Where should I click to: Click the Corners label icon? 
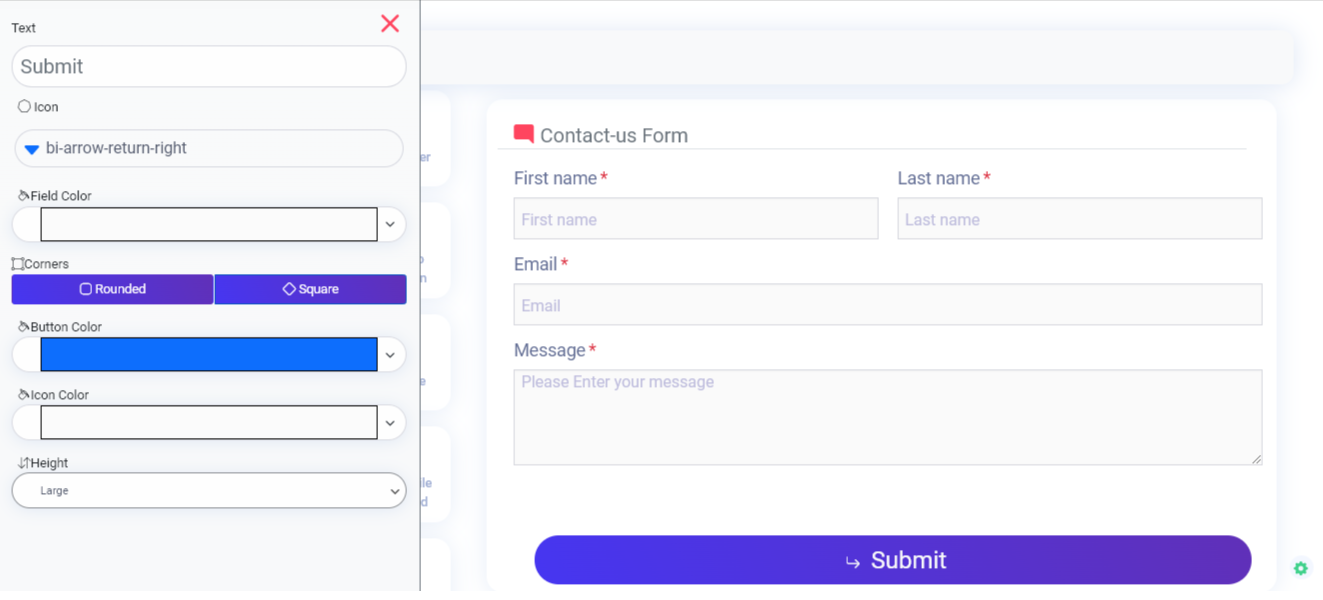coord(17,264)
